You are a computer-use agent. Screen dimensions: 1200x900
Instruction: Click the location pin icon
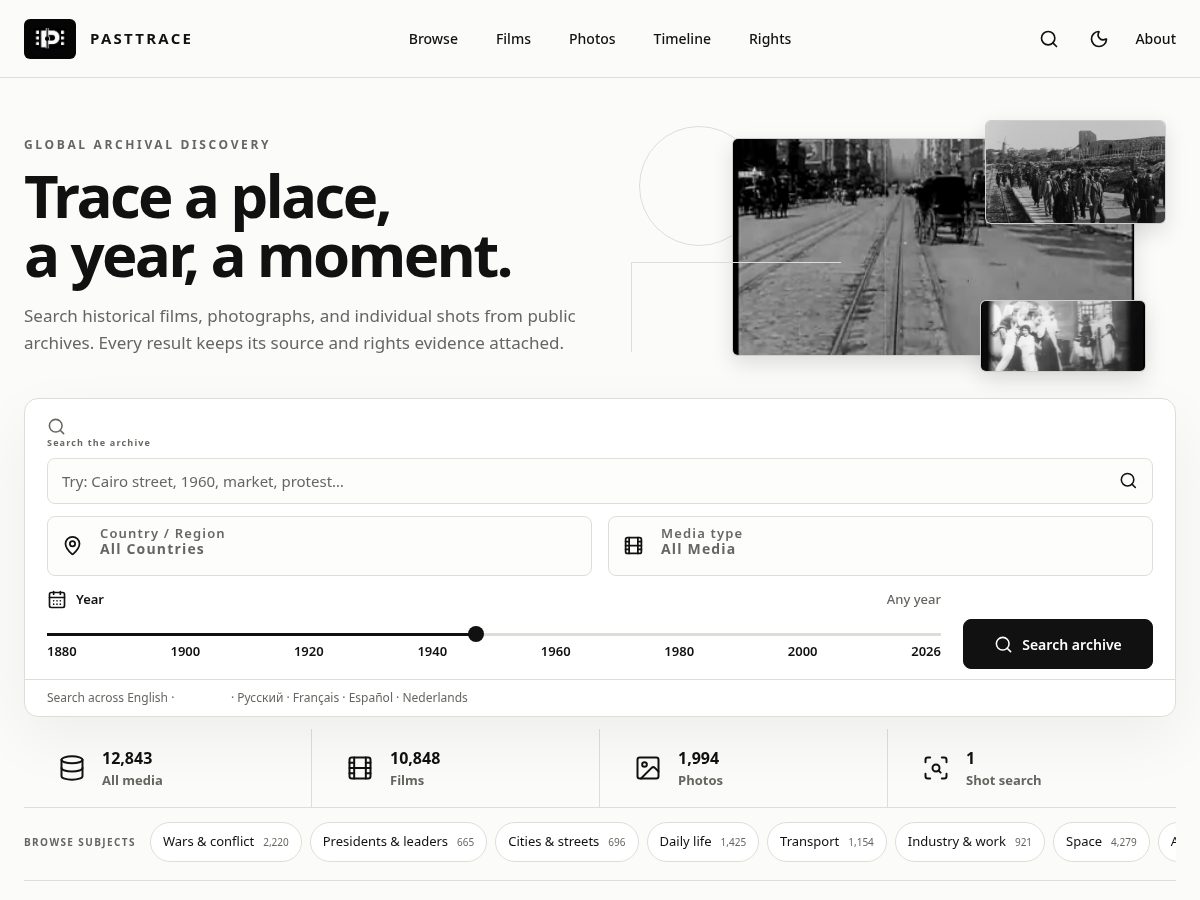tap(72, 546)
